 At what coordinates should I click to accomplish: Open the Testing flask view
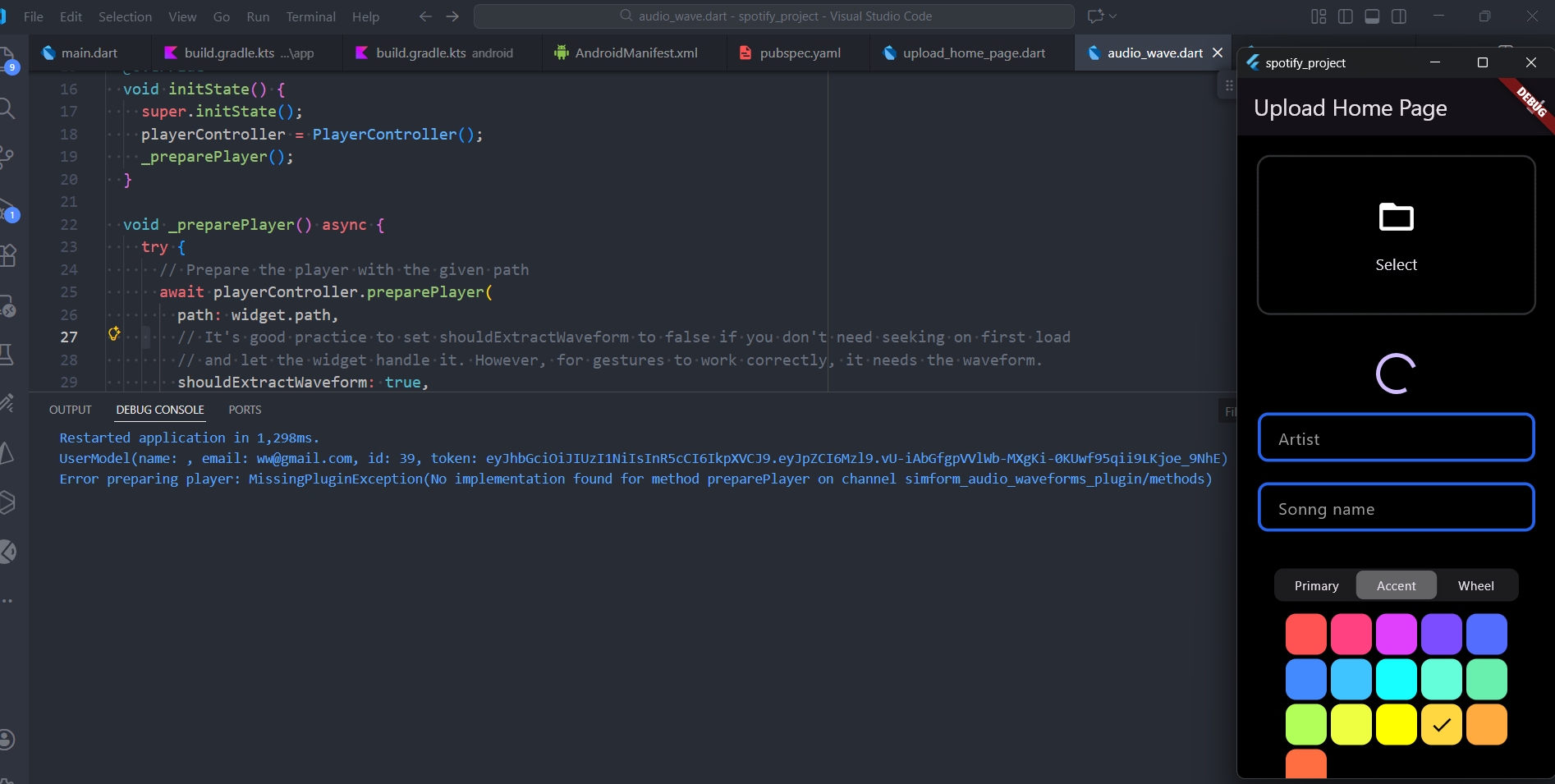[7, 354]
